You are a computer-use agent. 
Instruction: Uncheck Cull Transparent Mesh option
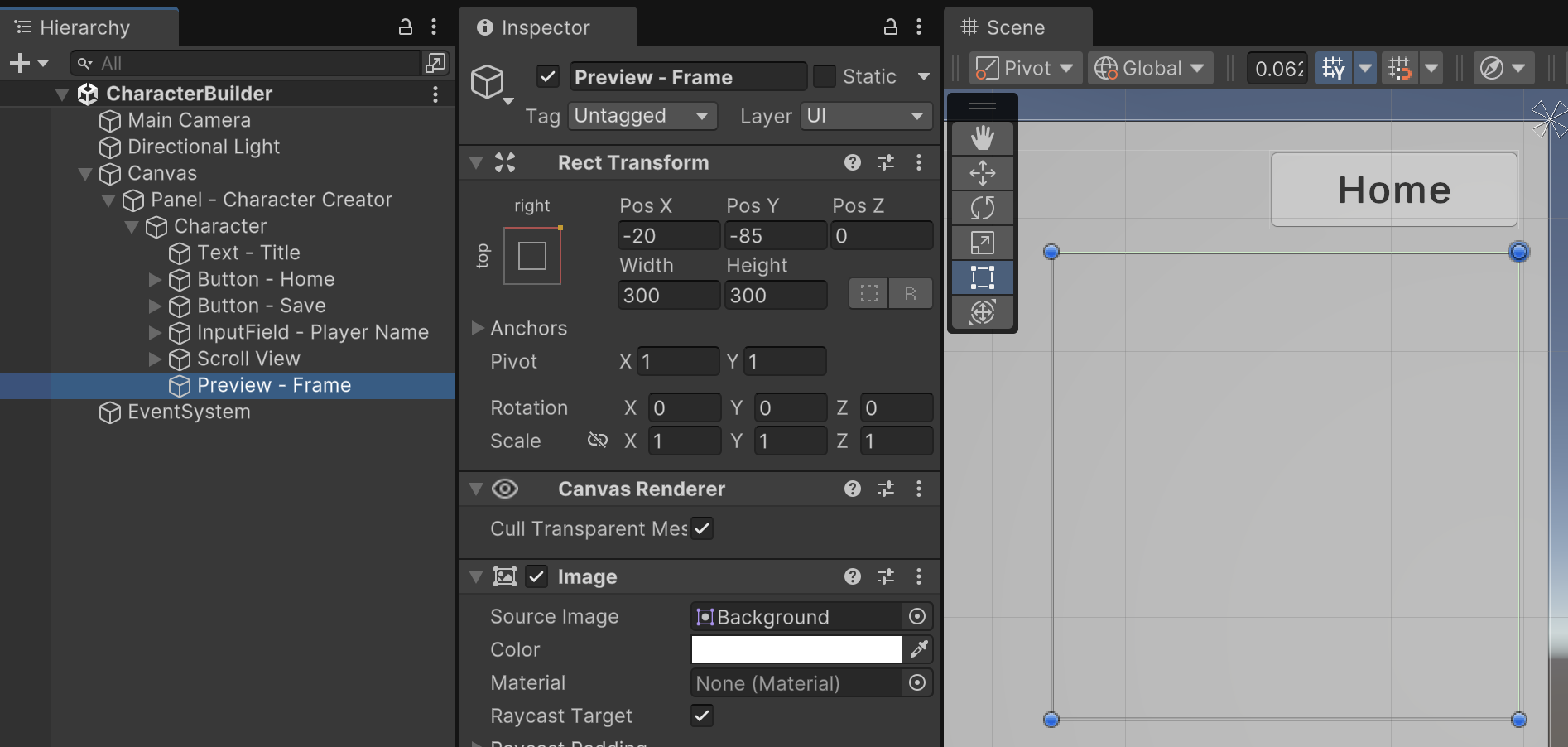click(701, 528)
